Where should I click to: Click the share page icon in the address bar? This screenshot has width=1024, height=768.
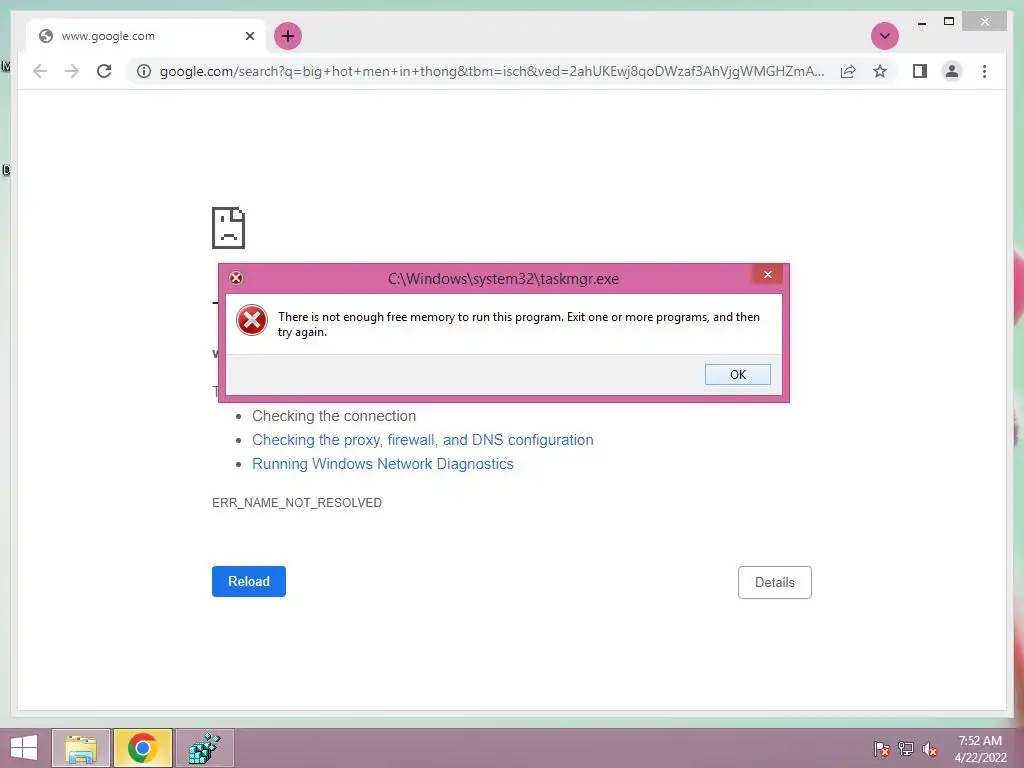coord(848,71)
